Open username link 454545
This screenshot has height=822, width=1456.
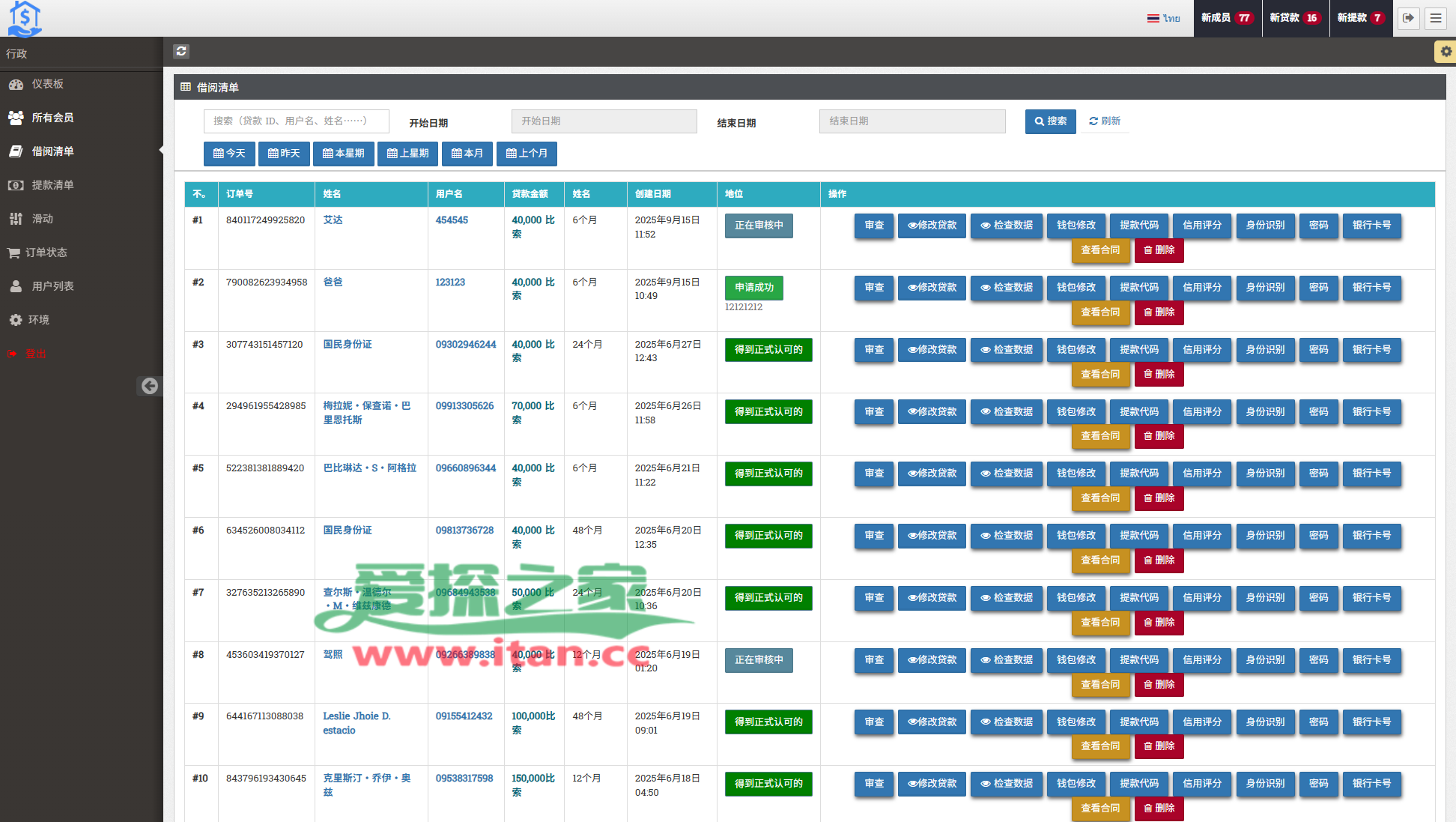pyautogui.click(x=452, y=220)
